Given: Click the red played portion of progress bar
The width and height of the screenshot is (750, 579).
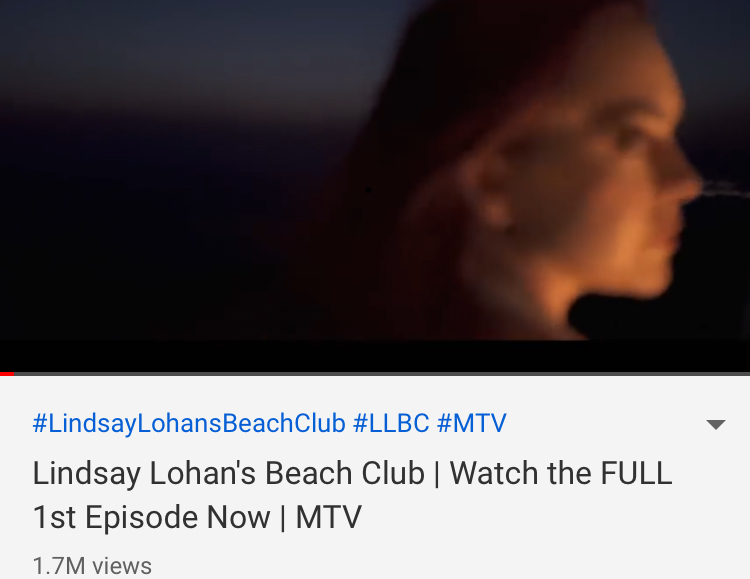Looking at the screenshot, I should click(x=7, y=374).
